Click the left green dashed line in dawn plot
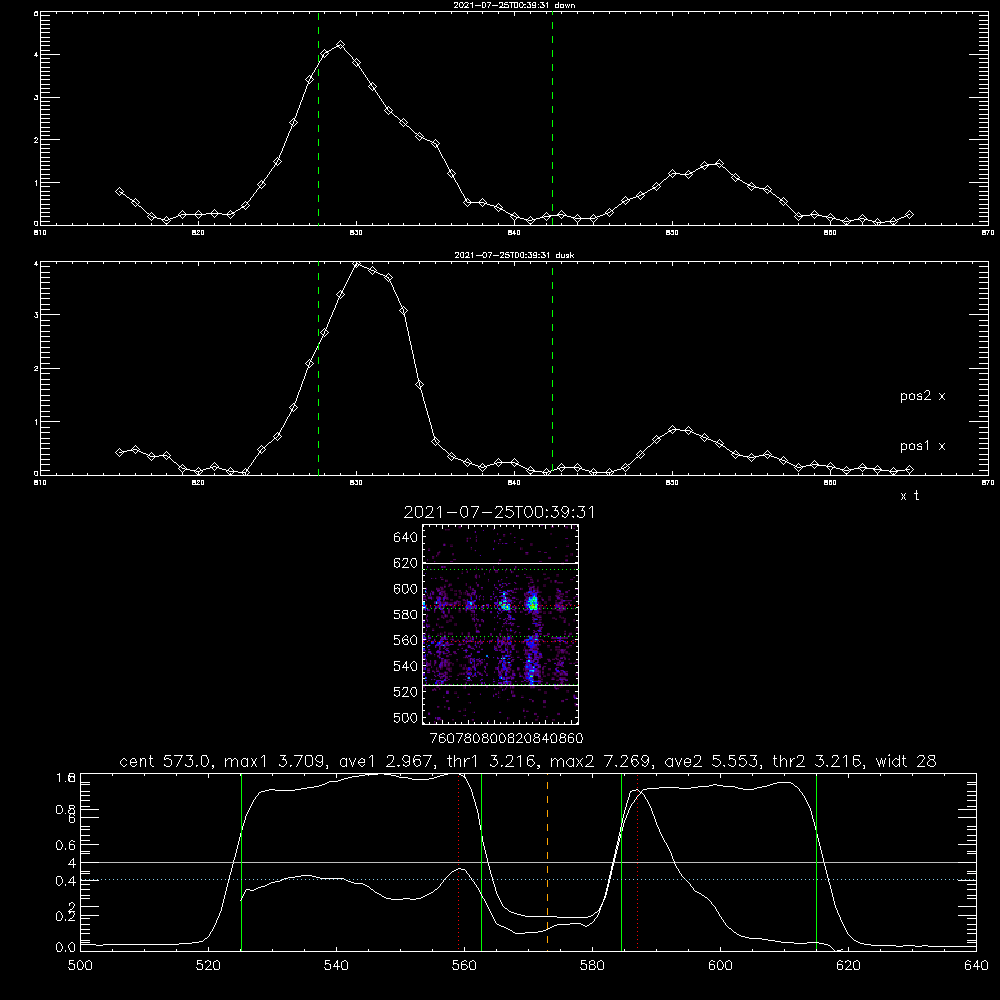This screenshot has height=1000, width=1000. pos(318,118)
